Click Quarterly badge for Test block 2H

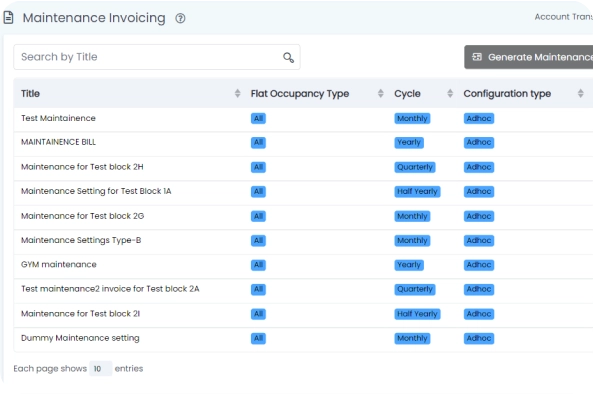pos(415,167)
